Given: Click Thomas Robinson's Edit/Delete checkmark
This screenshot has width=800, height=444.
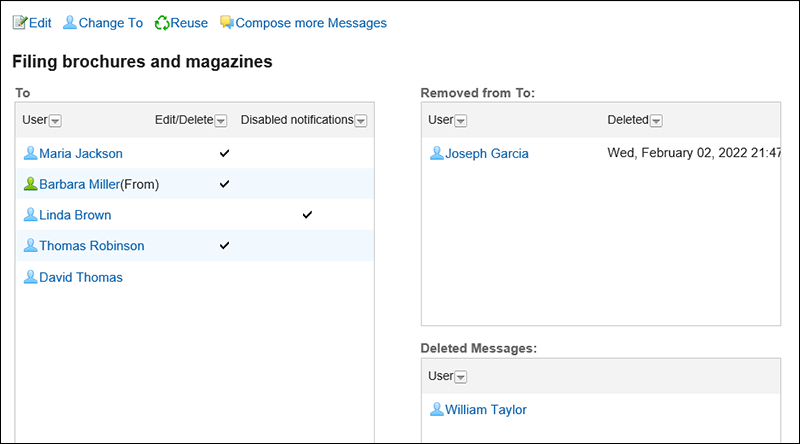Looking at the screenshot, I should [x=224, y=245].
